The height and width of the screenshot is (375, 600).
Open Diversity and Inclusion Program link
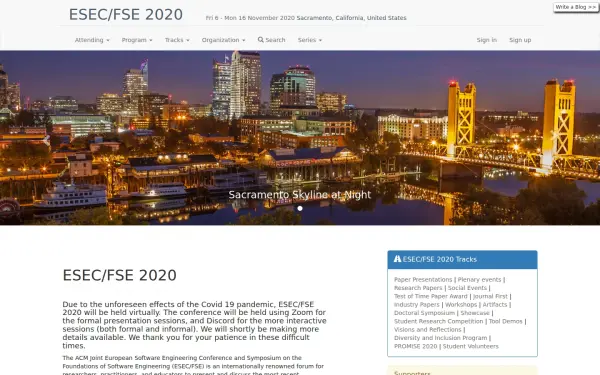(440, 338)
